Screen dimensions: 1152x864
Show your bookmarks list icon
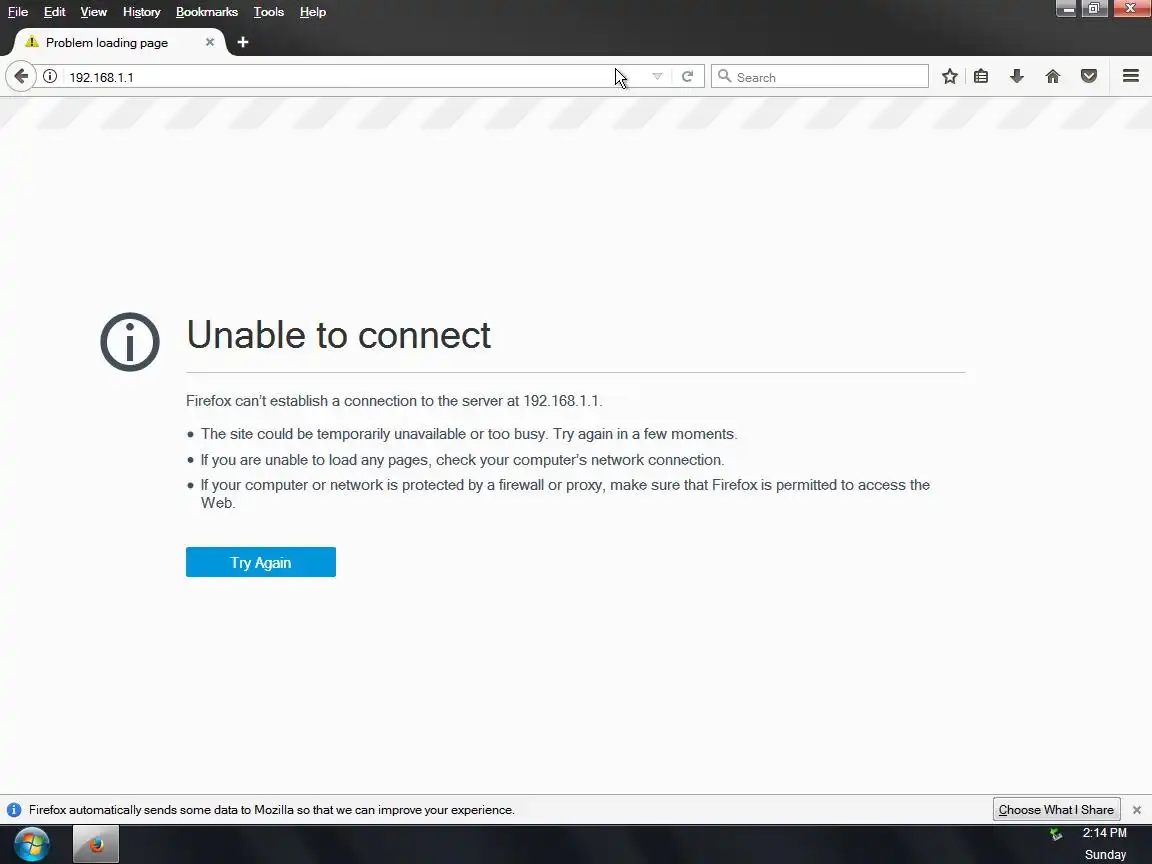[981, 76]
